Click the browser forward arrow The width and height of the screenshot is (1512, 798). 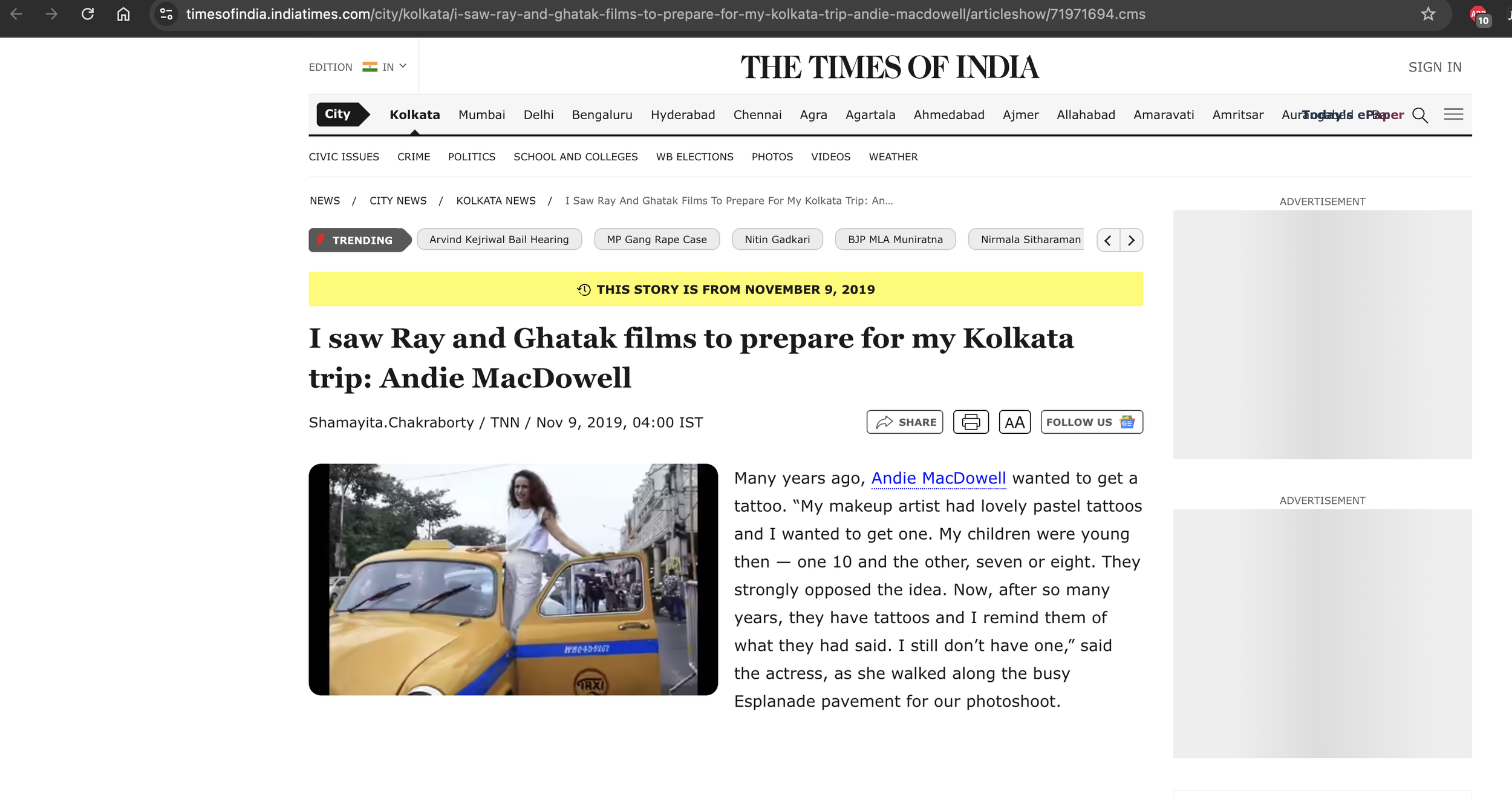[51, 14]
